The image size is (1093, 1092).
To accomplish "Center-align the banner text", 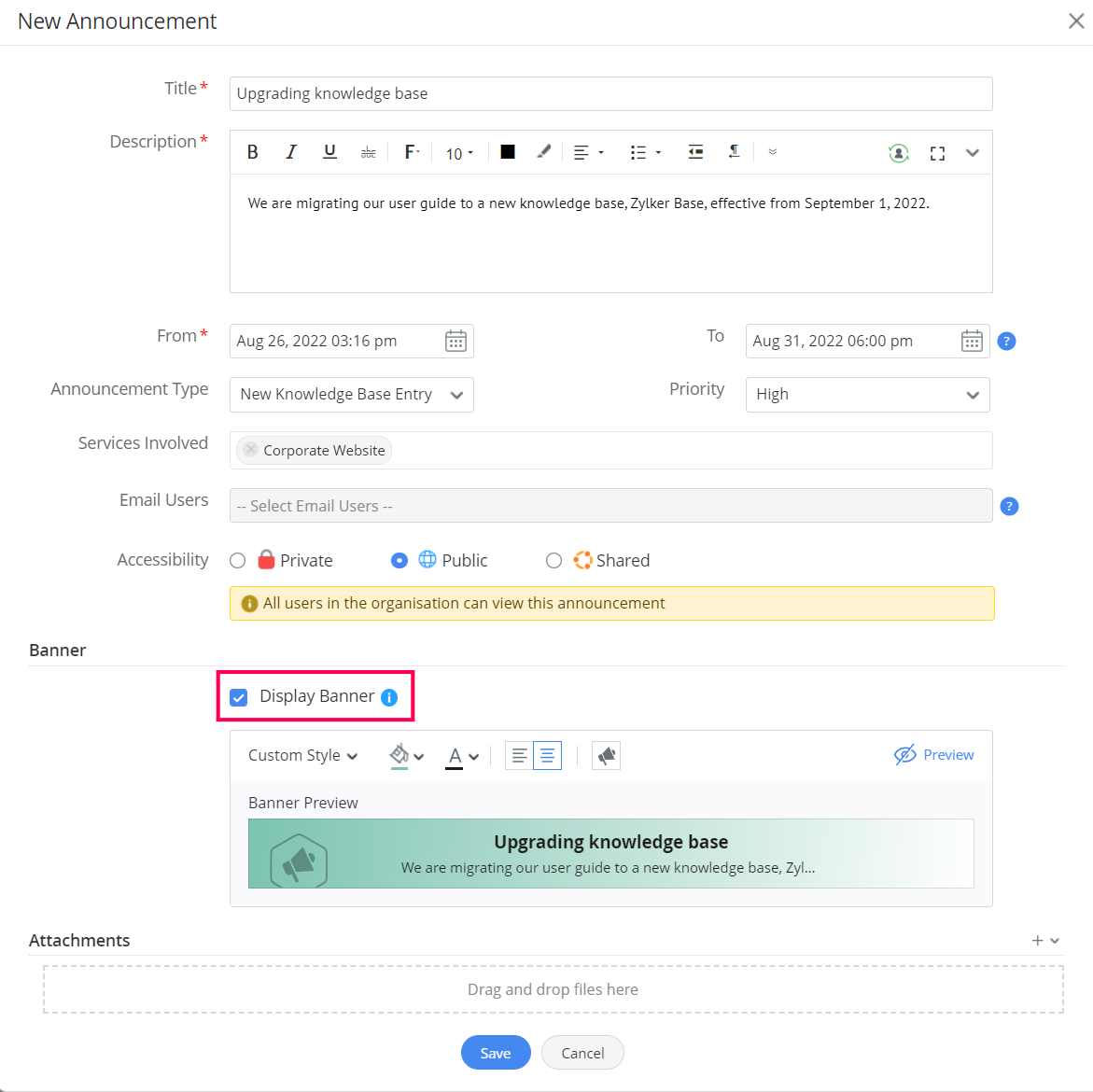I will point(548,756).
